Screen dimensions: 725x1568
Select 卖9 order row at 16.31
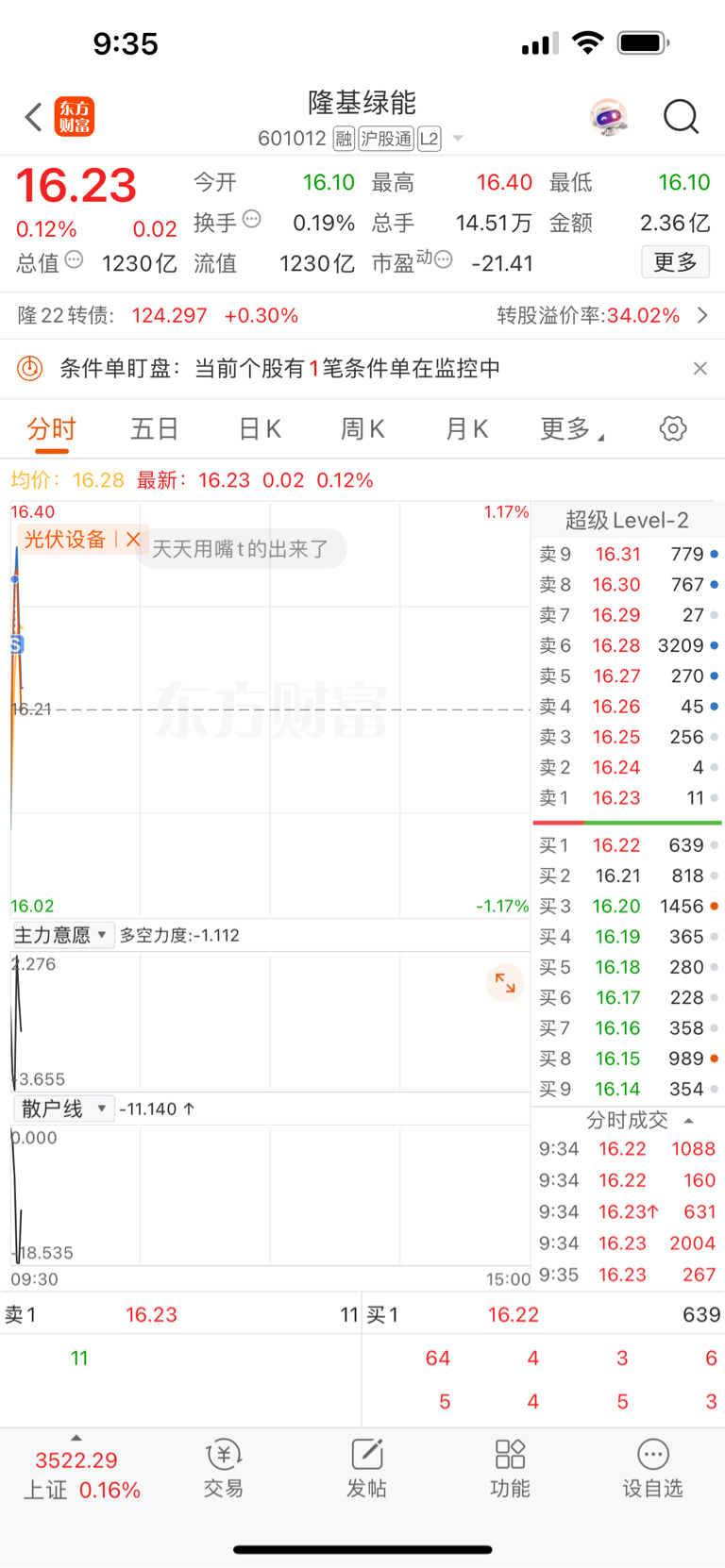(627, 554)
